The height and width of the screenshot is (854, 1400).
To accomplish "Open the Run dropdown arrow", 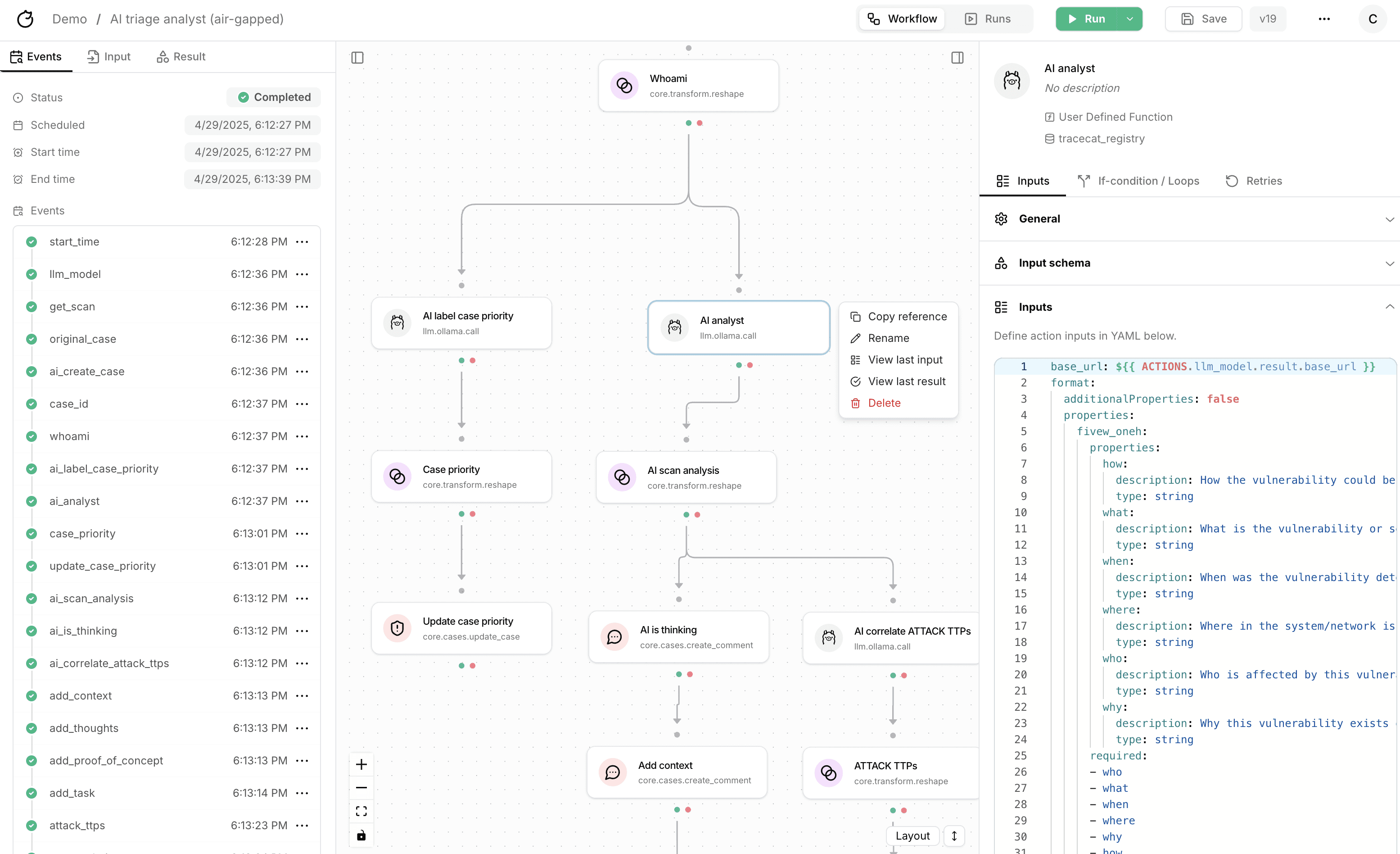I will tap(1130, 19).
